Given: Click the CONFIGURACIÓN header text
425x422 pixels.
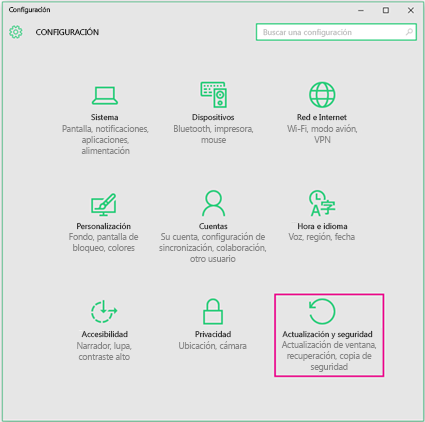Looking at the screenshot, I should (67, 32).
